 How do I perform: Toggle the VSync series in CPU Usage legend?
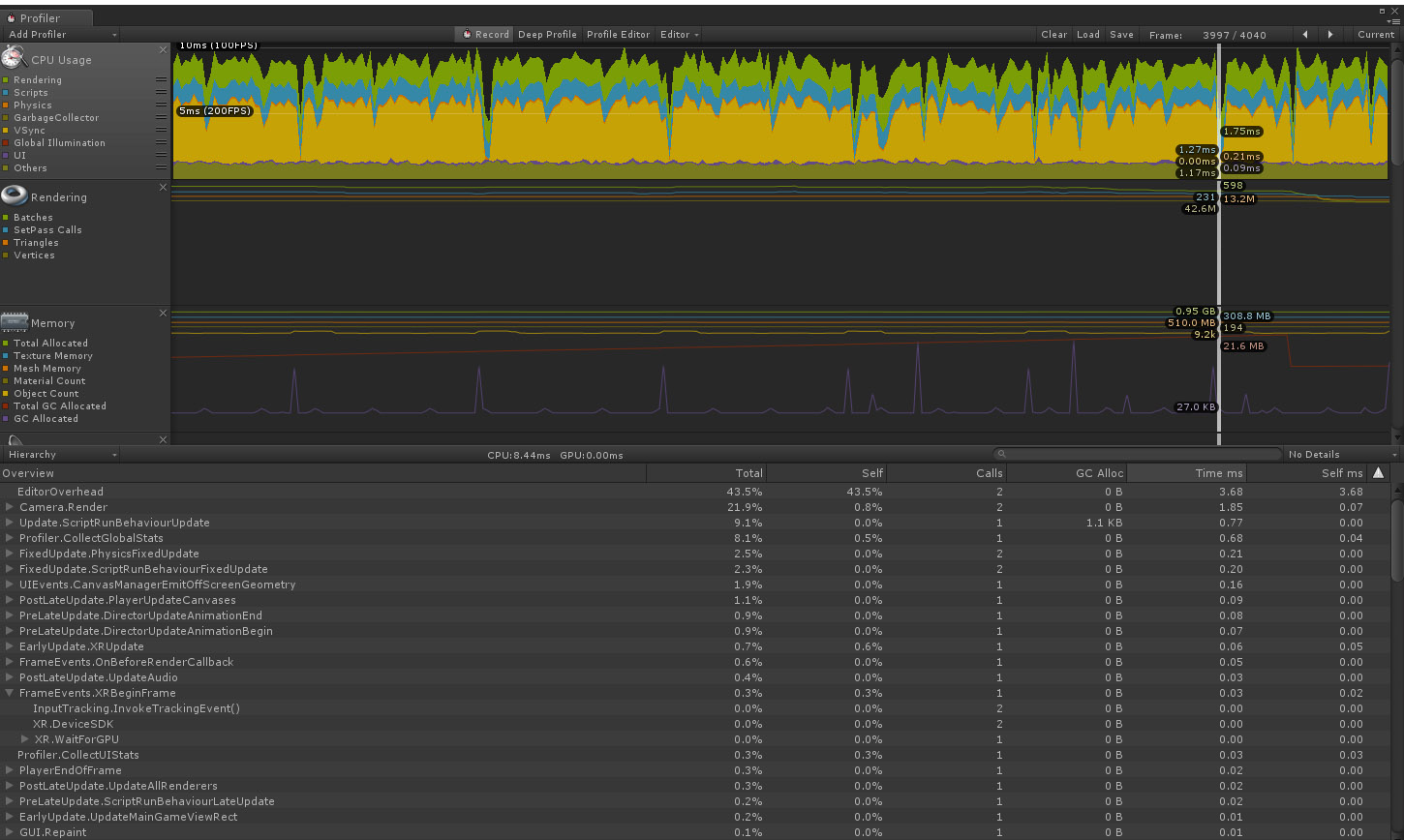click(8, 130)
